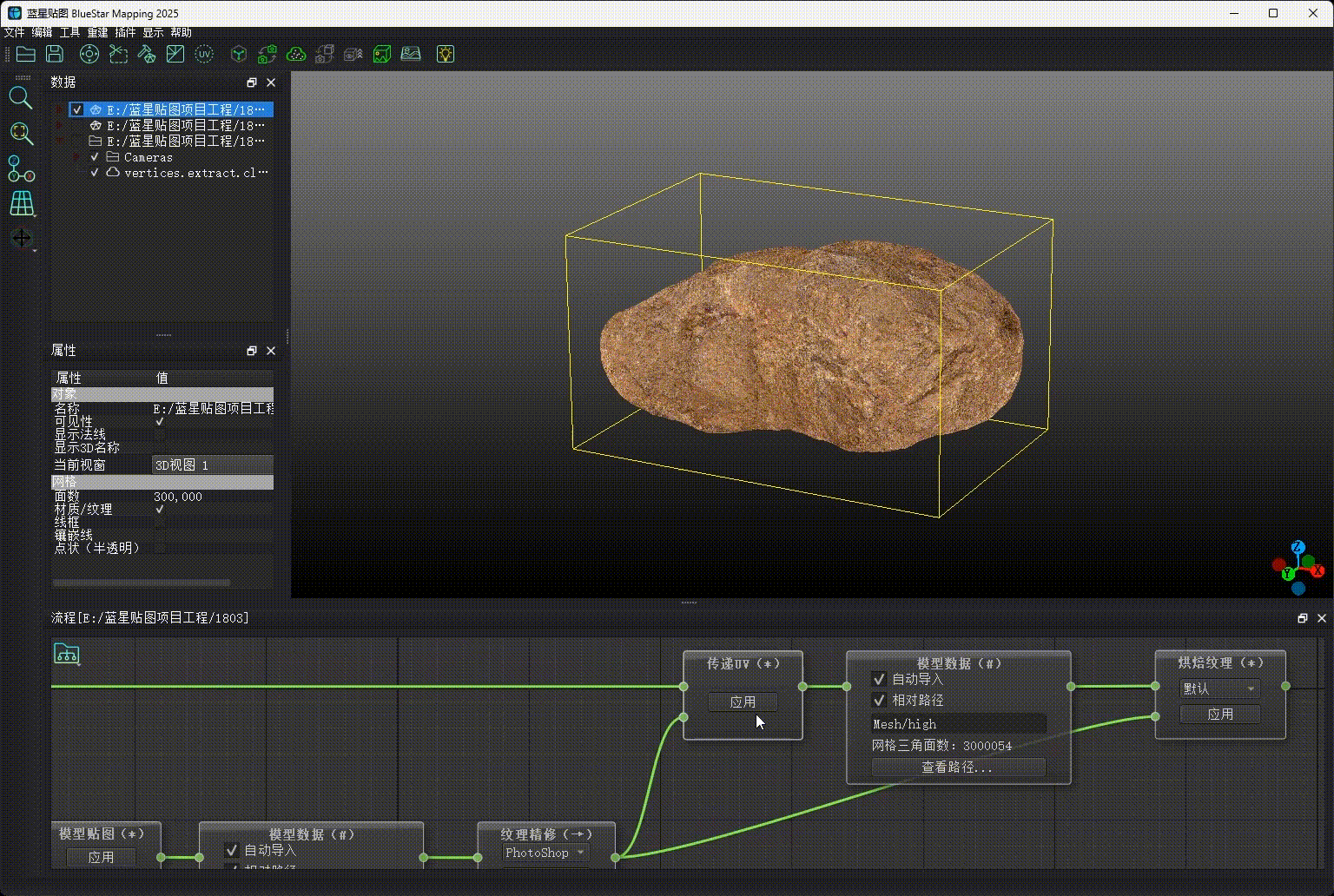The height and width of the screenshot is (896, 1334).
Task: Save project using the floppy disk icon
Action: pos(55,54)
